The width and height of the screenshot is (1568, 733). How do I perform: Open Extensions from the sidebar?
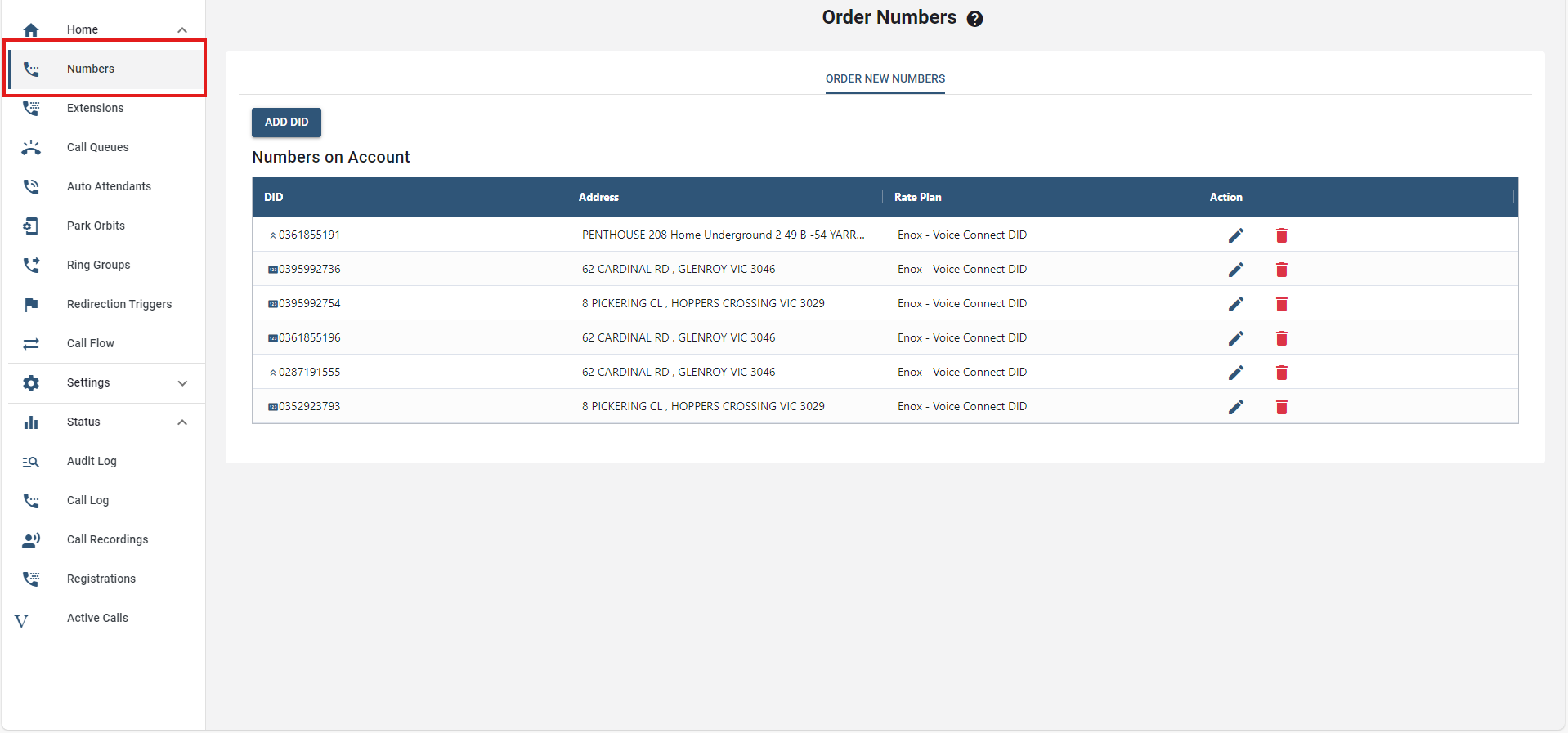click(x=95, y=109)
